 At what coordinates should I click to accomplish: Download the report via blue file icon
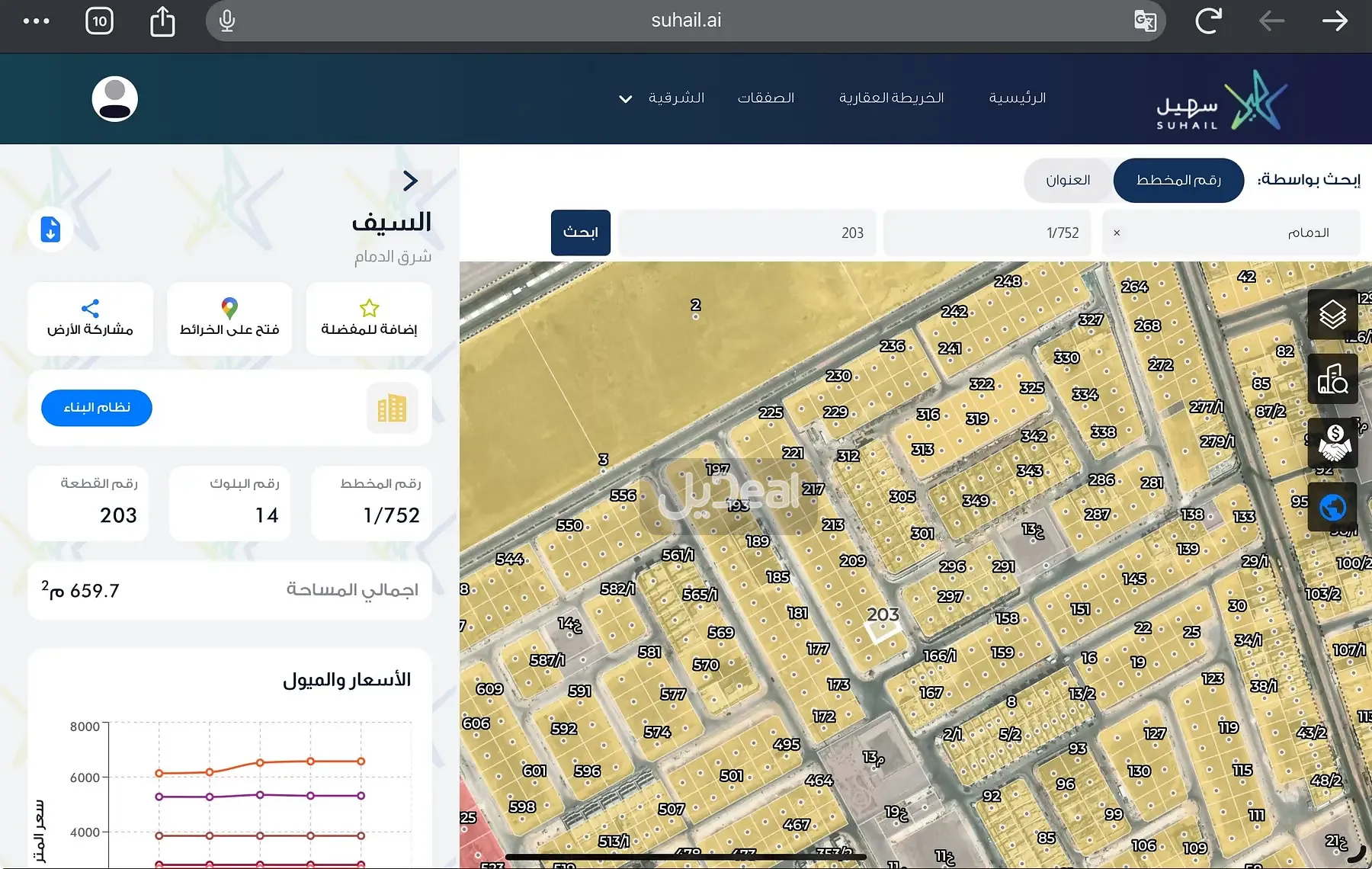[x=50, y=229]
